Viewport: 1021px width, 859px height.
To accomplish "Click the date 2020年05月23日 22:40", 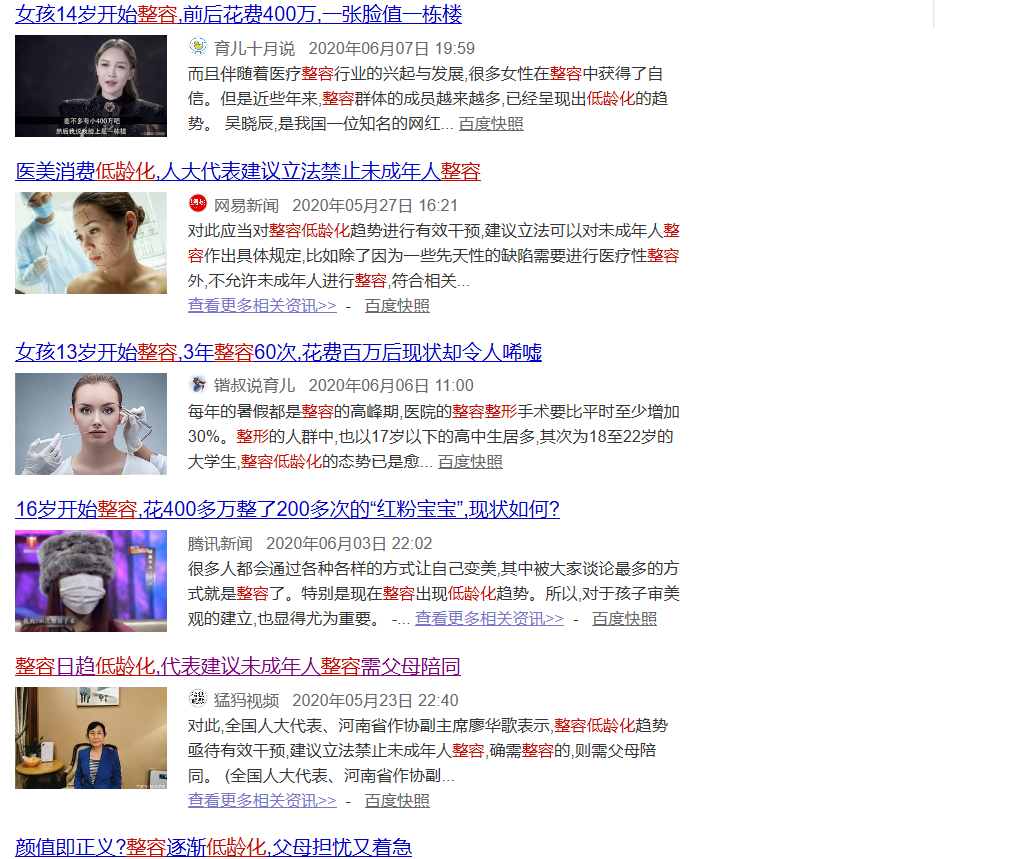I will 375,700.
